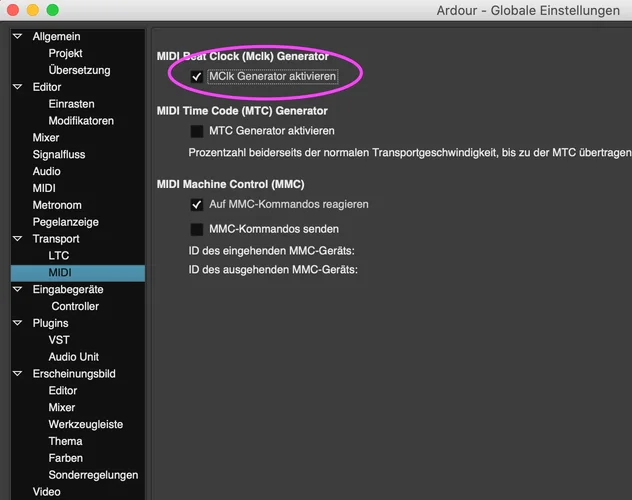
Task: Select the highlighted MIDI item under Transport
Action: point(78,273)
